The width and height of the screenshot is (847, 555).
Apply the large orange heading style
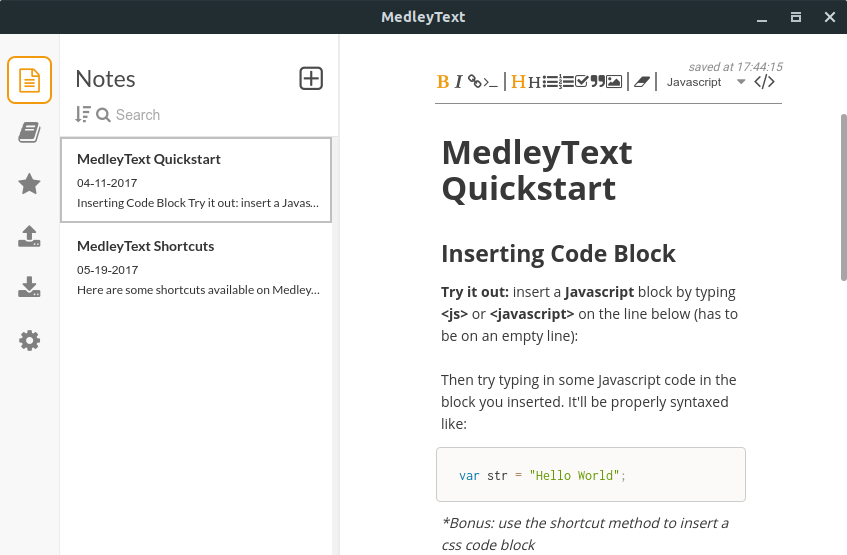tap(518, 82)
